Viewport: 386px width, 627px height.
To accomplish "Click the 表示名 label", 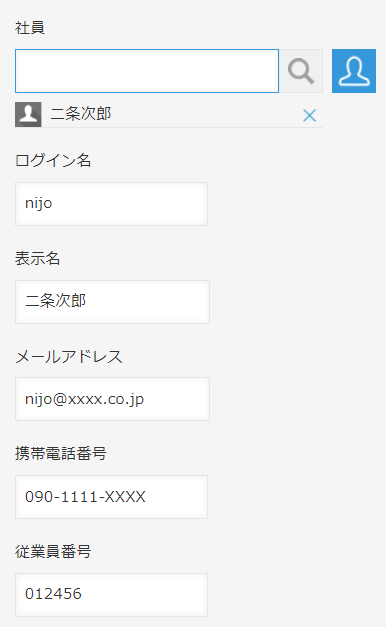I will click(x=38, y=259).
